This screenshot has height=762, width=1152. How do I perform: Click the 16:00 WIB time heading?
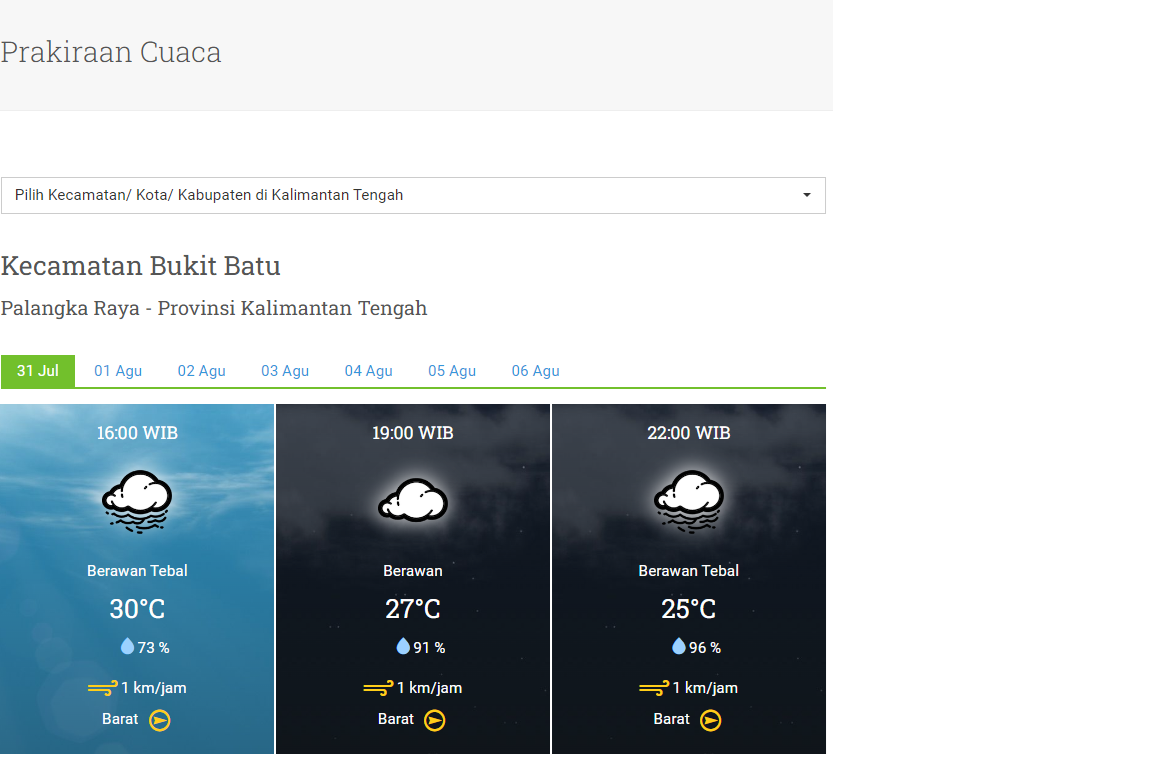click(x=137, y=433)
